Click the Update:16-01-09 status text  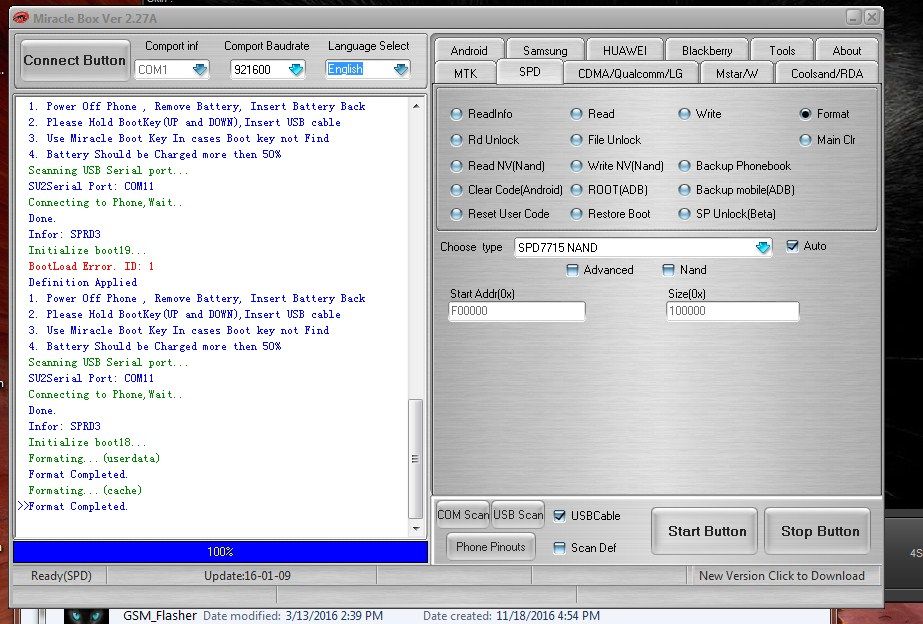coord(247,576)
